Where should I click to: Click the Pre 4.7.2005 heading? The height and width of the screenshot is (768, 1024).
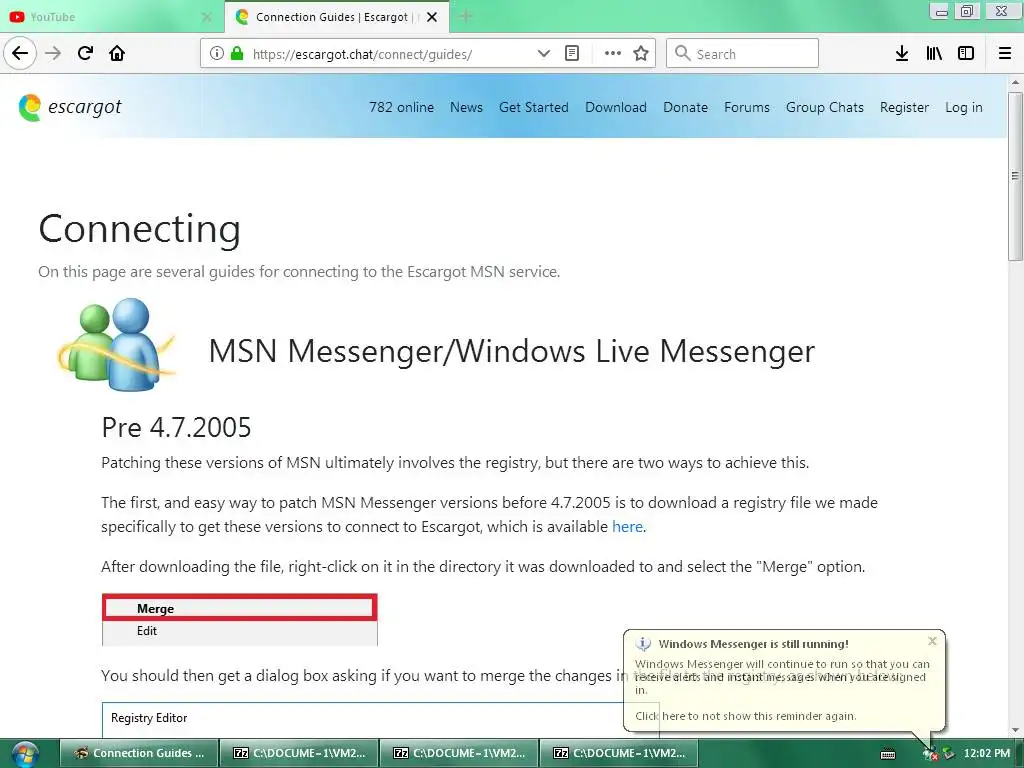[176, 427]
